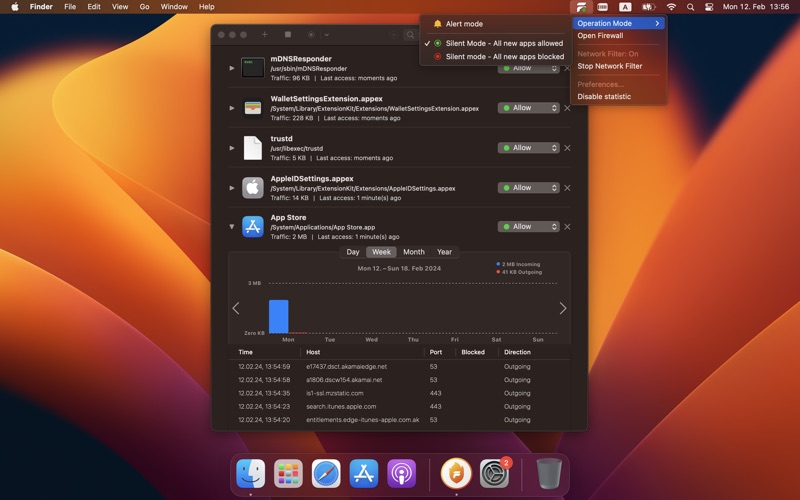Click the mDNSResponder terminal app icon

[253, 67]
